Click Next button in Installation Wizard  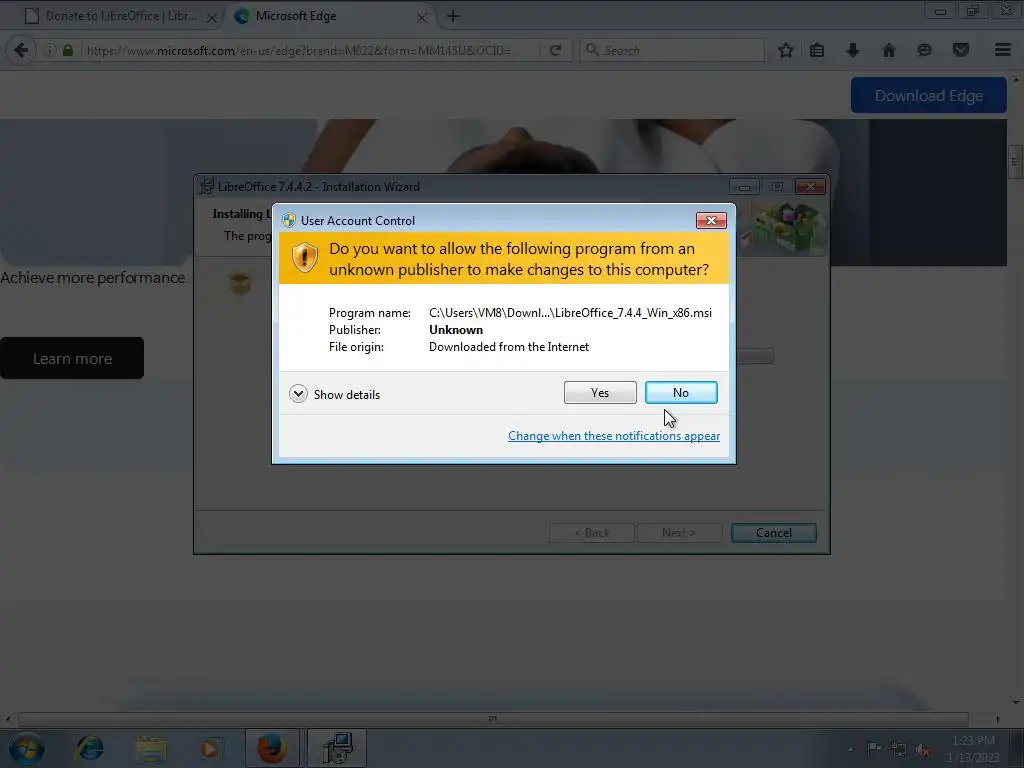pos(679,533)
